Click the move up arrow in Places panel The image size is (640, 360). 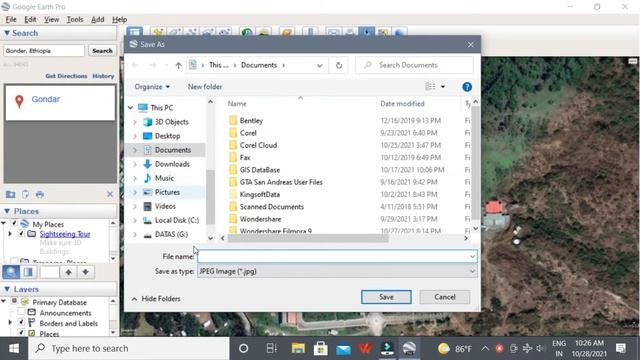(69, 272)
